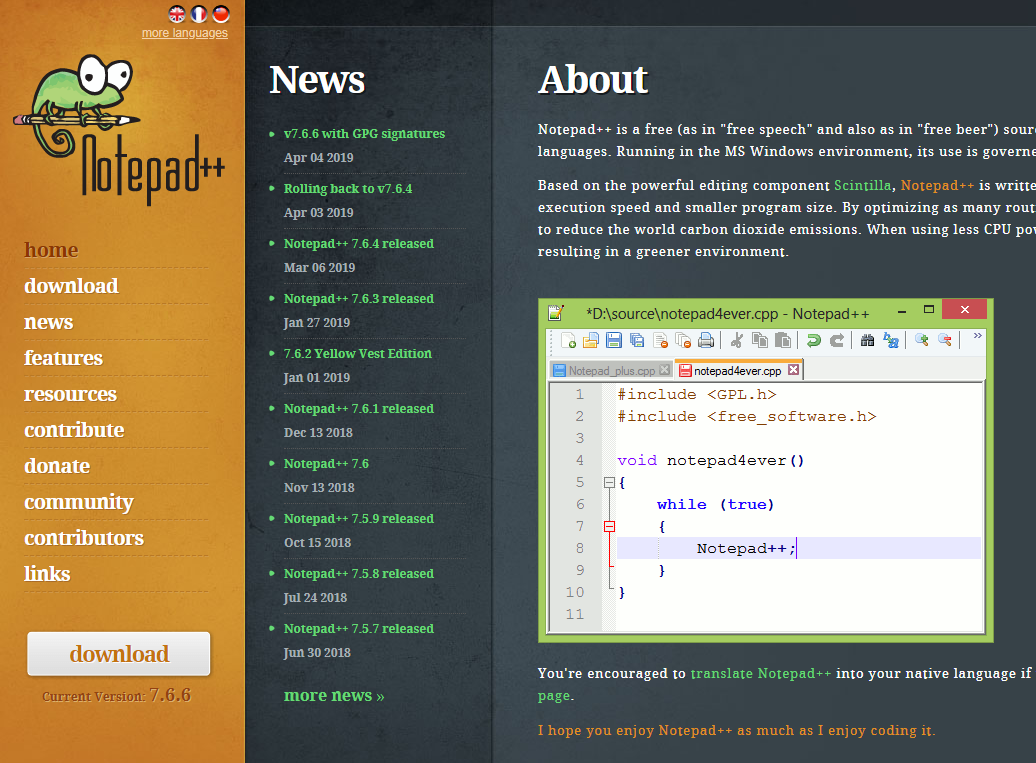
Task: Switch to the Notepad_plus.cpp tab
Action: [611, 371]
